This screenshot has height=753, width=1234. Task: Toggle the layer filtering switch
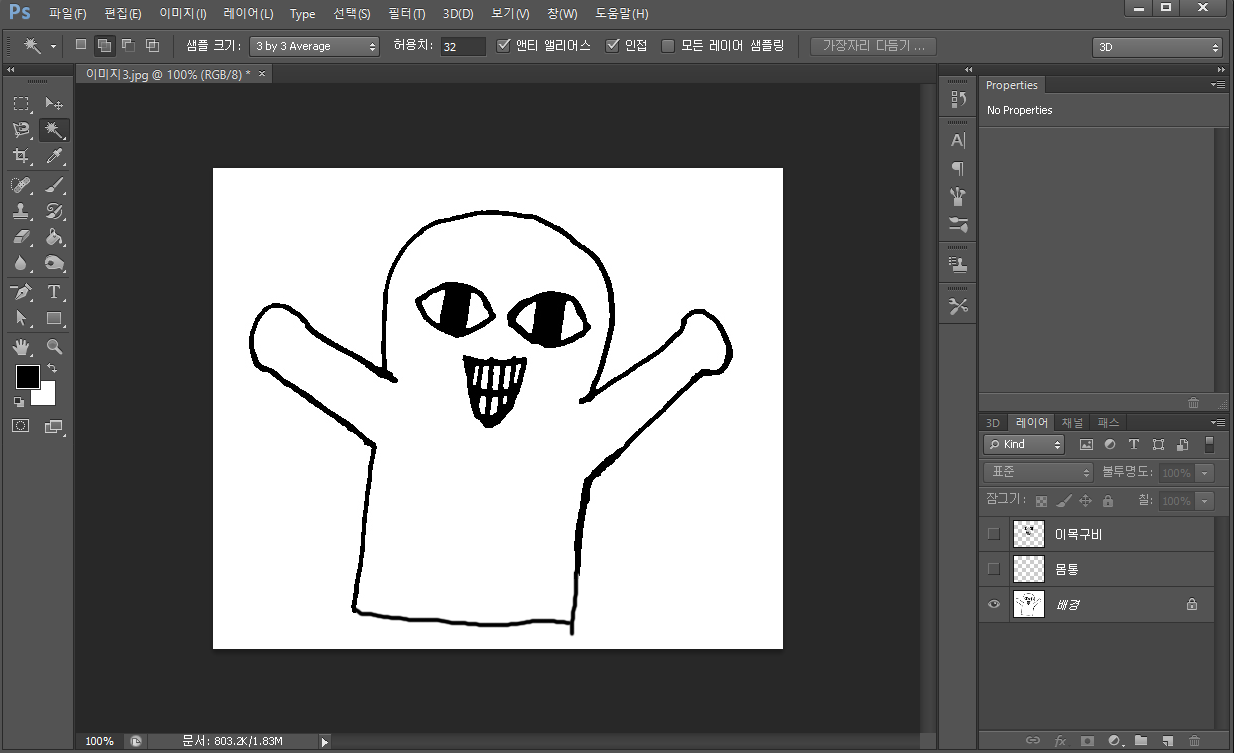1209,444
